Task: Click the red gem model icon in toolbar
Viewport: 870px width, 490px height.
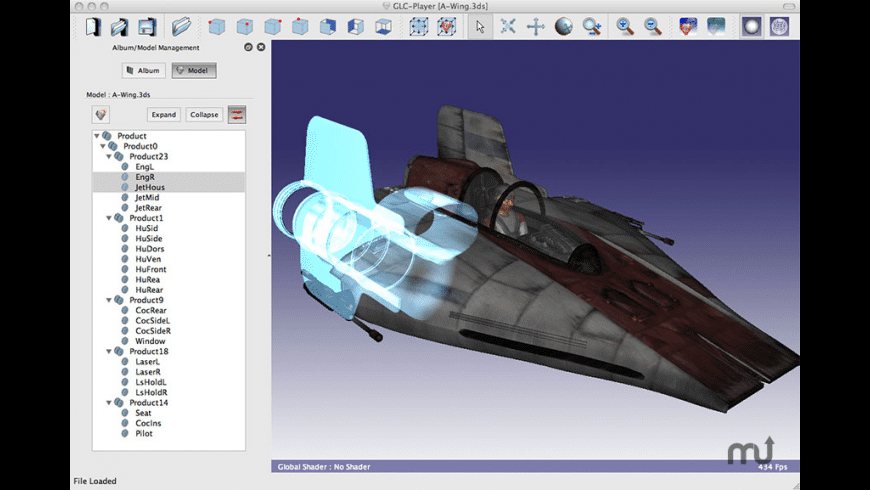Action: point(688,27)
